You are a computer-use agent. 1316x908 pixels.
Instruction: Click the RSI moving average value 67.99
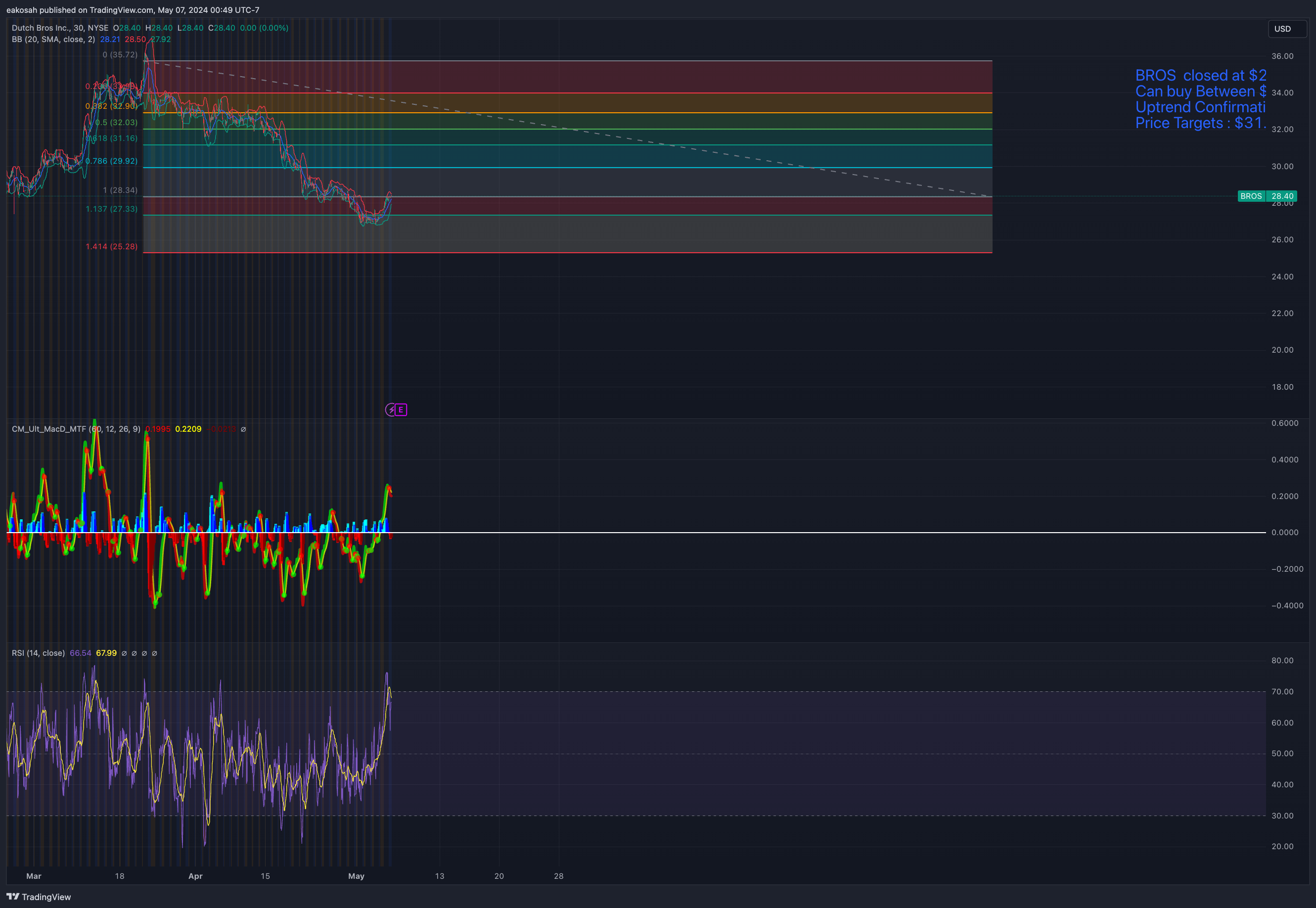pyautogui.click(x=106, y=653)
